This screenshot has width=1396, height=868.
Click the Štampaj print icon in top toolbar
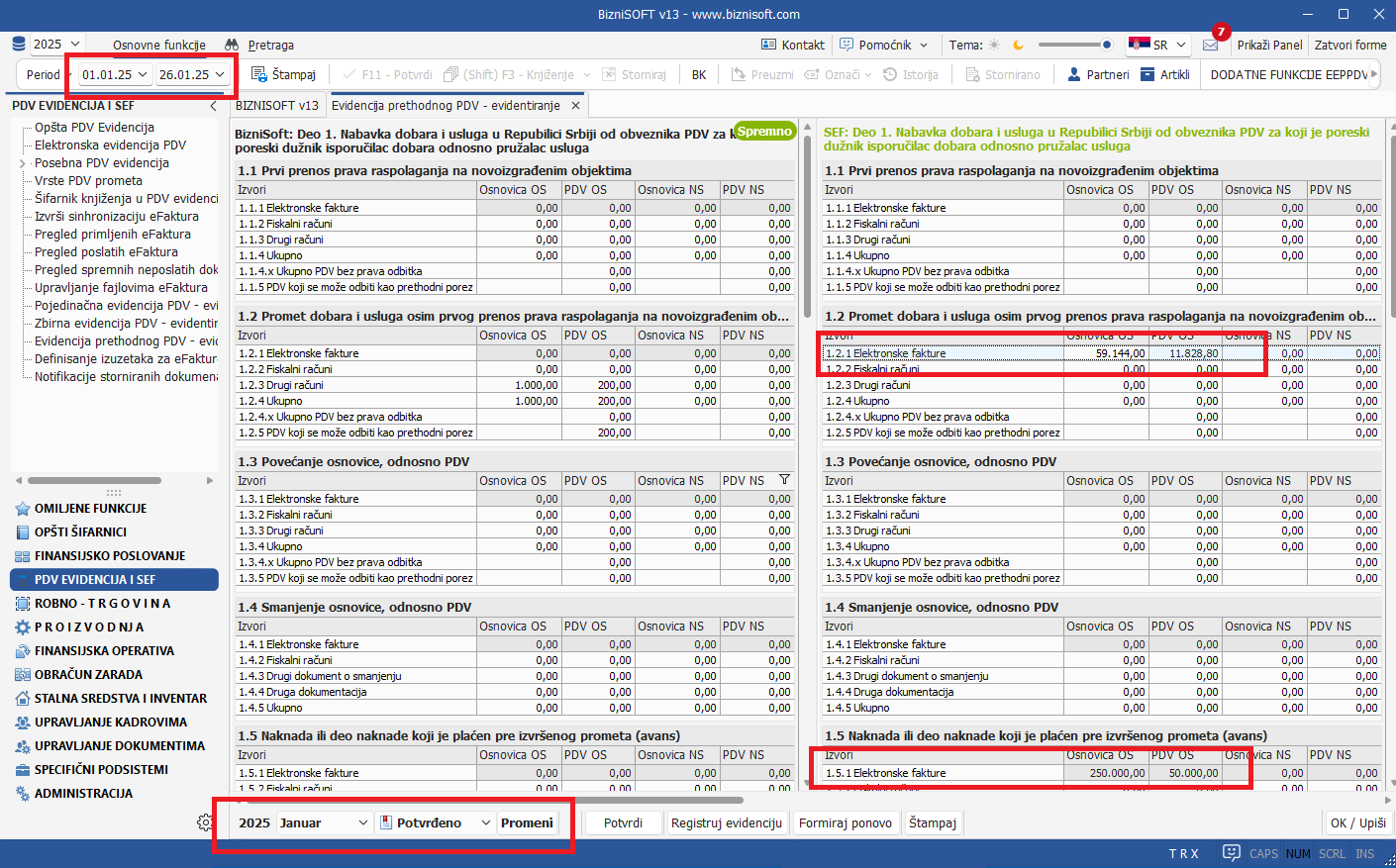point(259,74)
